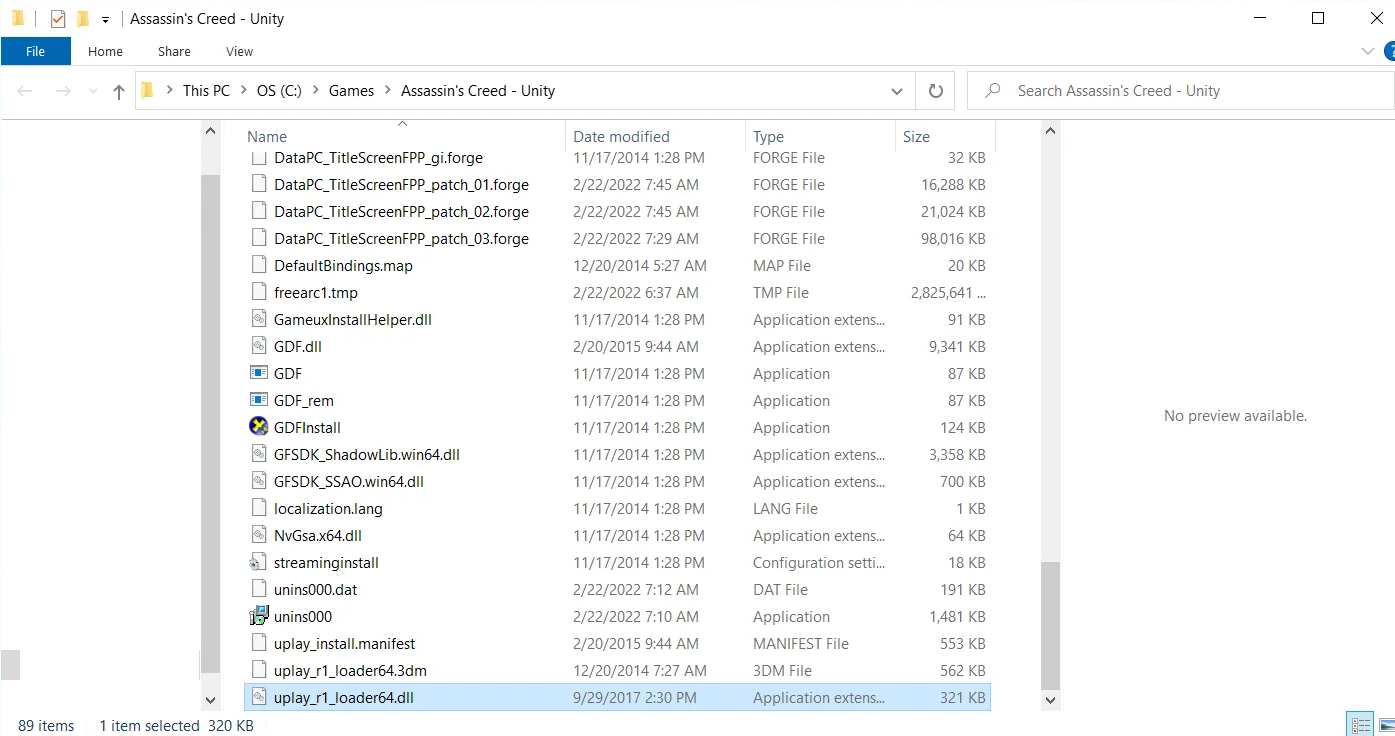Click file list scrollbar down arrow

pos(1050,701)
